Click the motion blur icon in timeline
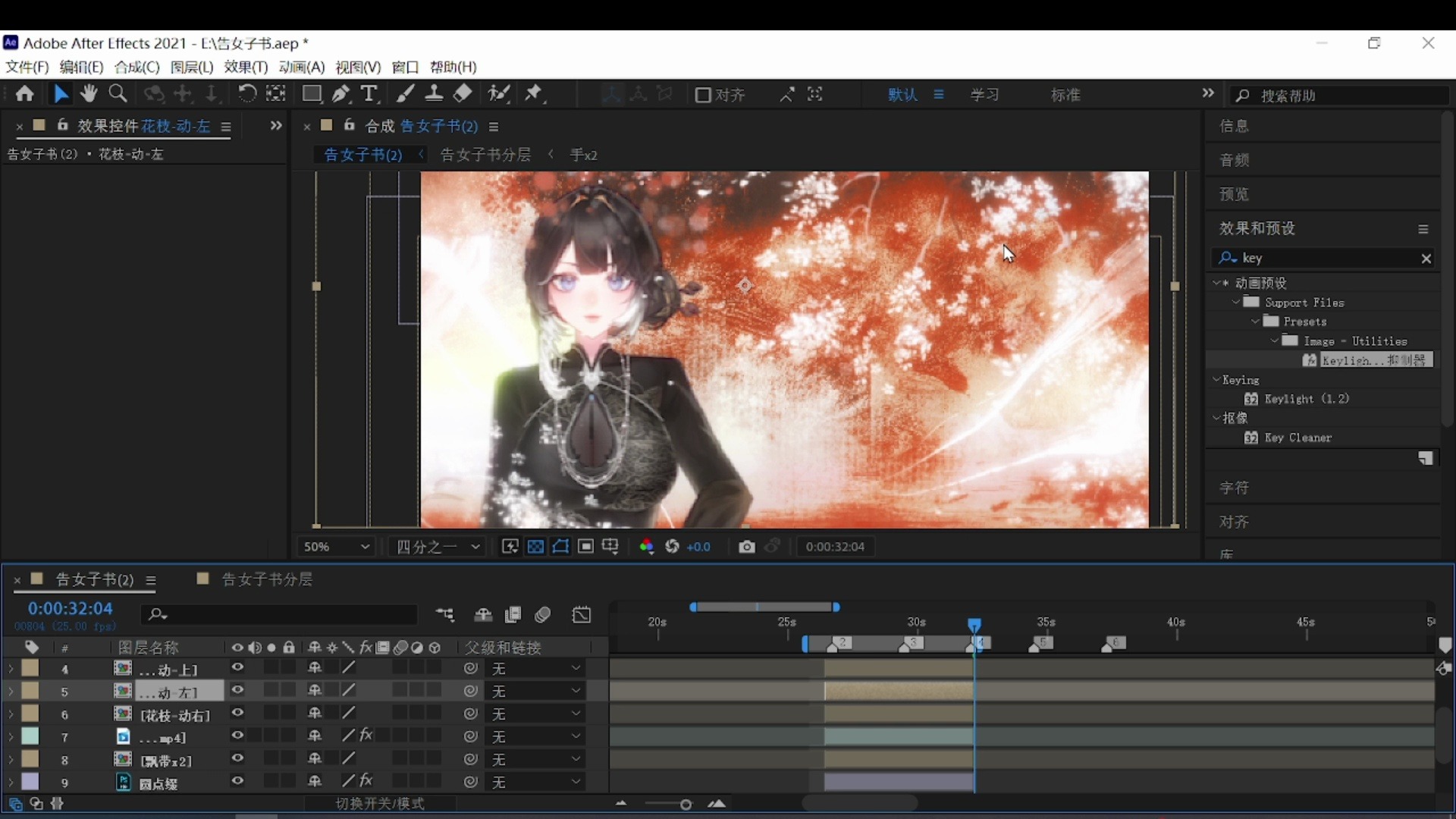This screenshot has width=1456, height=819. (542, 615)
